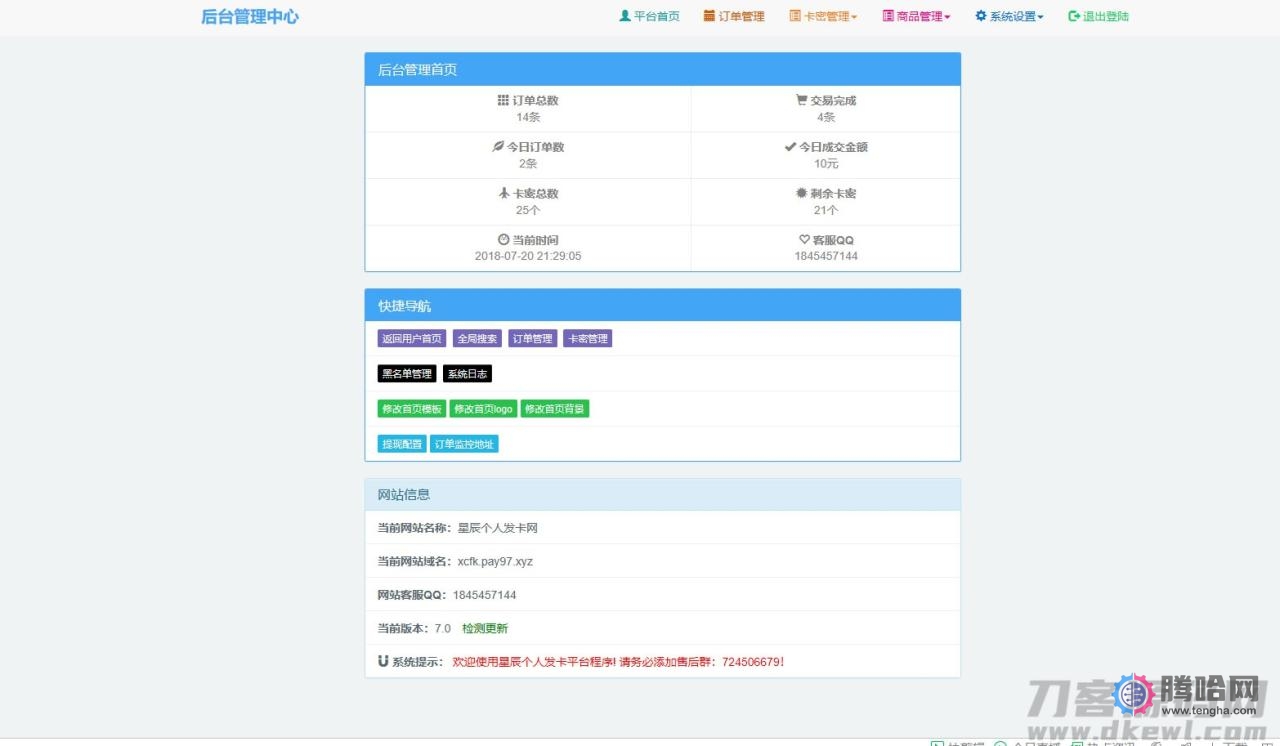Click the purple 卡密管理 quick navigation button

click(x=588, y=339)
